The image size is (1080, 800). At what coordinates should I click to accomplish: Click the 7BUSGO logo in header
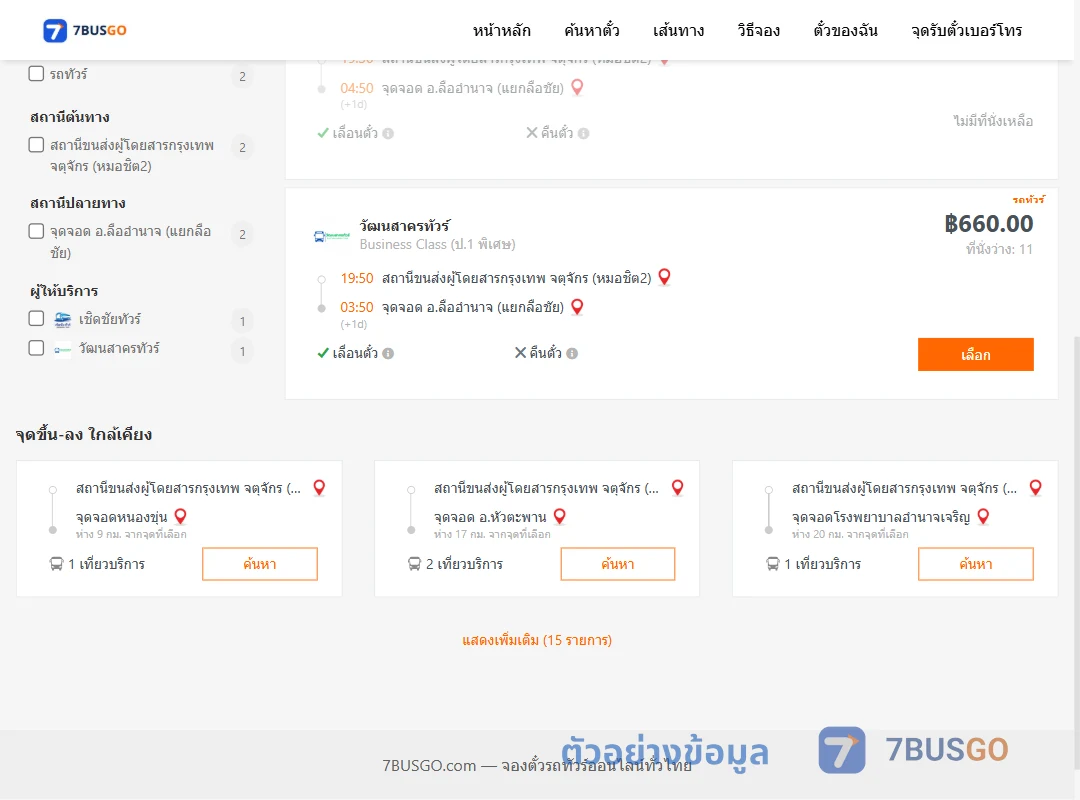85,30
